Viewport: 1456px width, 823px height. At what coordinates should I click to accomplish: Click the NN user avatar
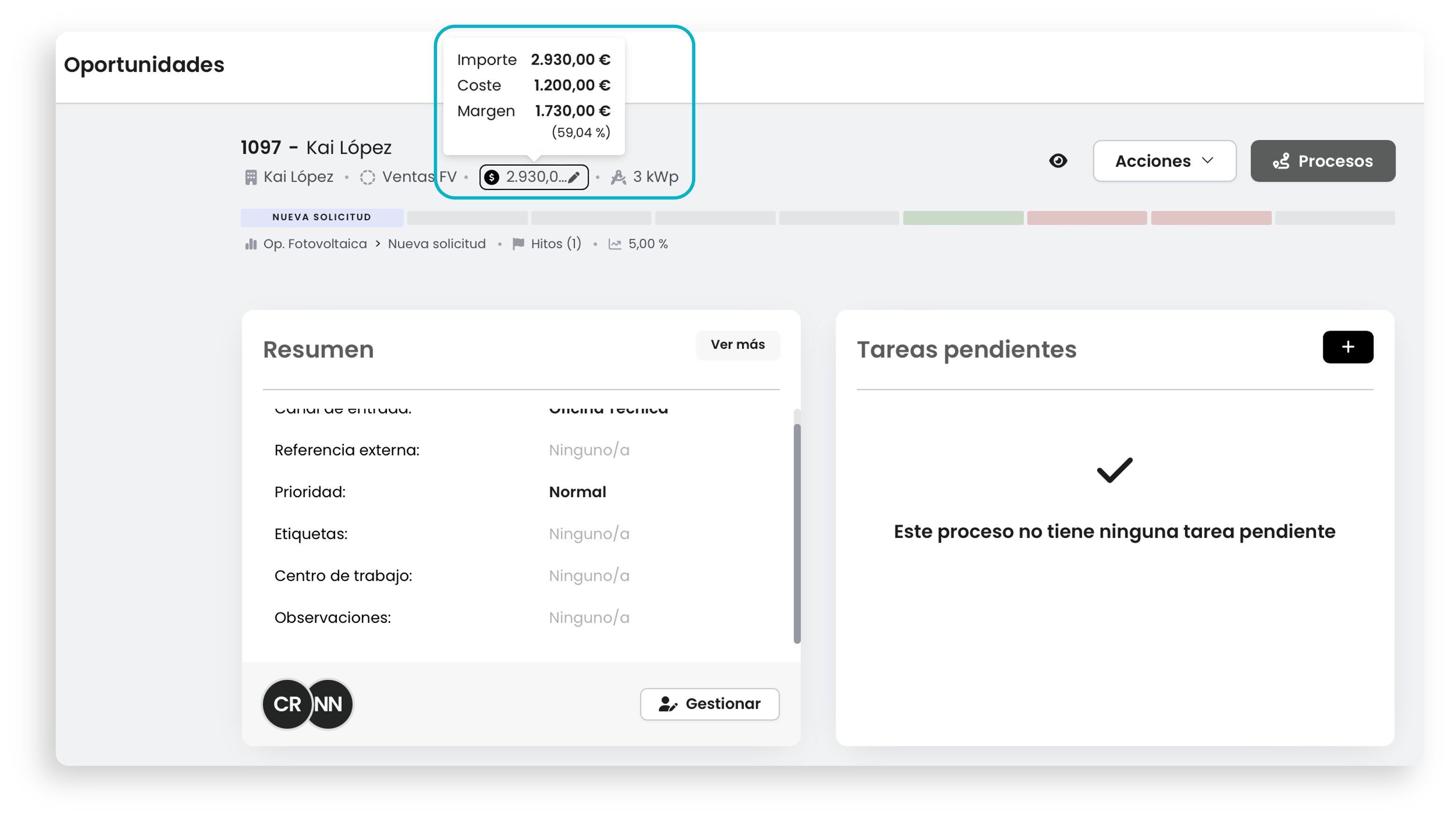(330, 704)
